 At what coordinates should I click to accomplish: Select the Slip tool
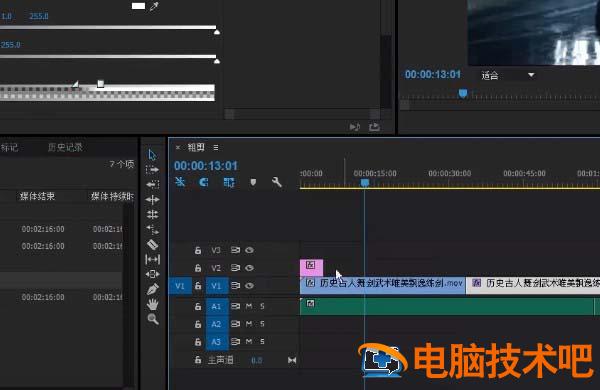(x=152, y=259)
